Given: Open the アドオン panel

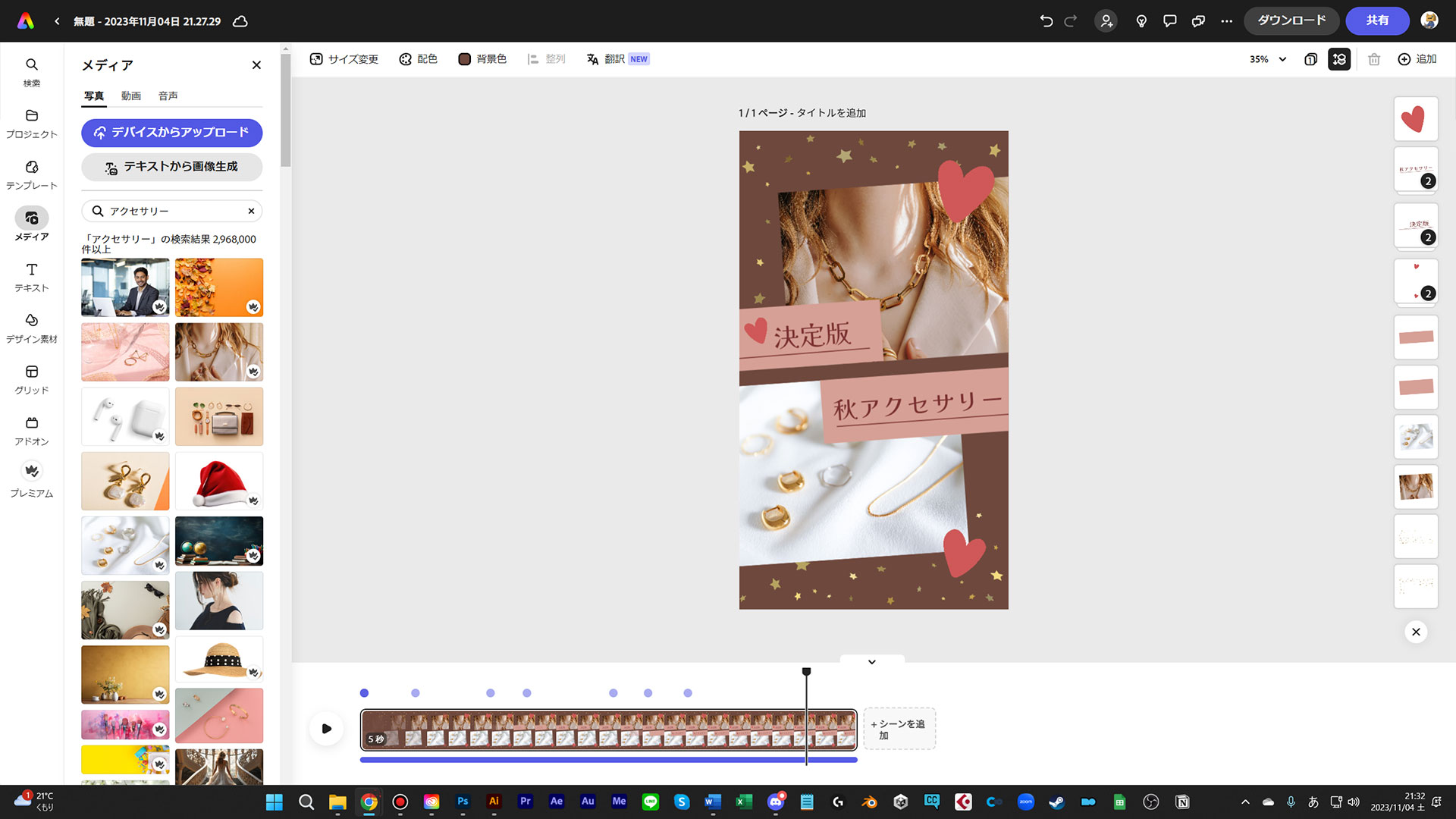Looking at the screenshot, I should [31, 430].
